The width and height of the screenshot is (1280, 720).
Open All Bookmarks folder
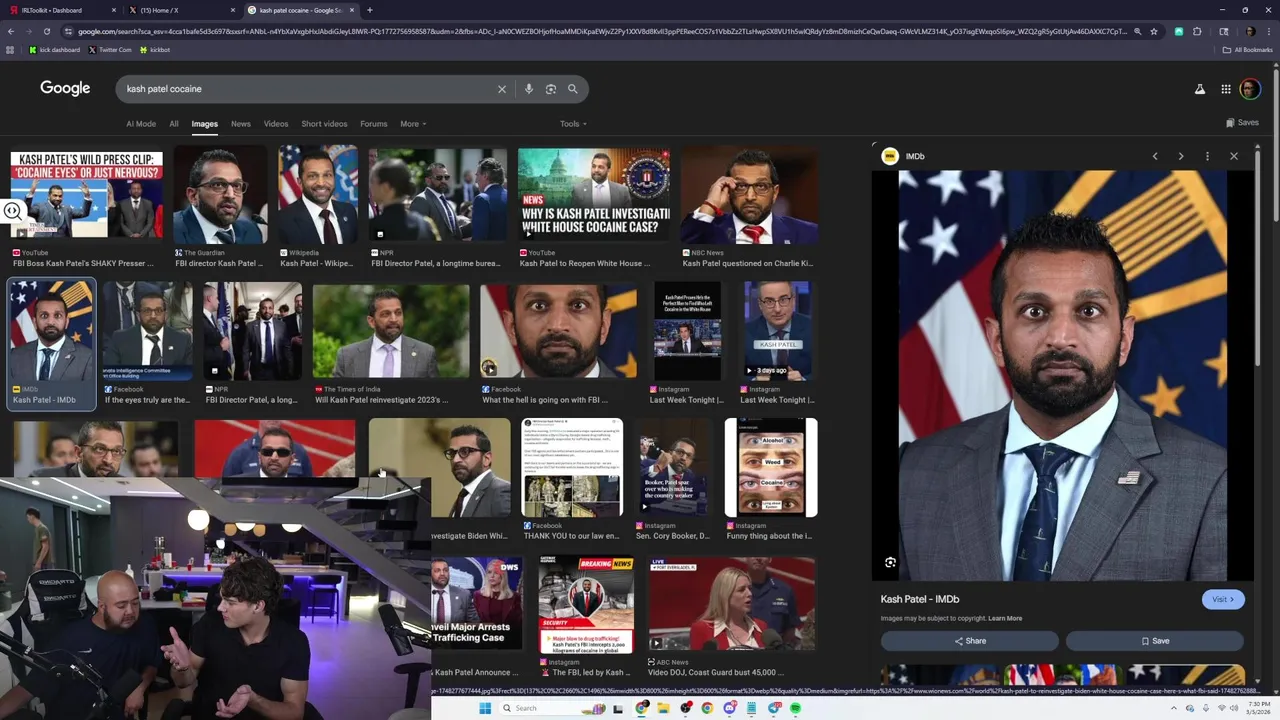[x=1248, y=49]
